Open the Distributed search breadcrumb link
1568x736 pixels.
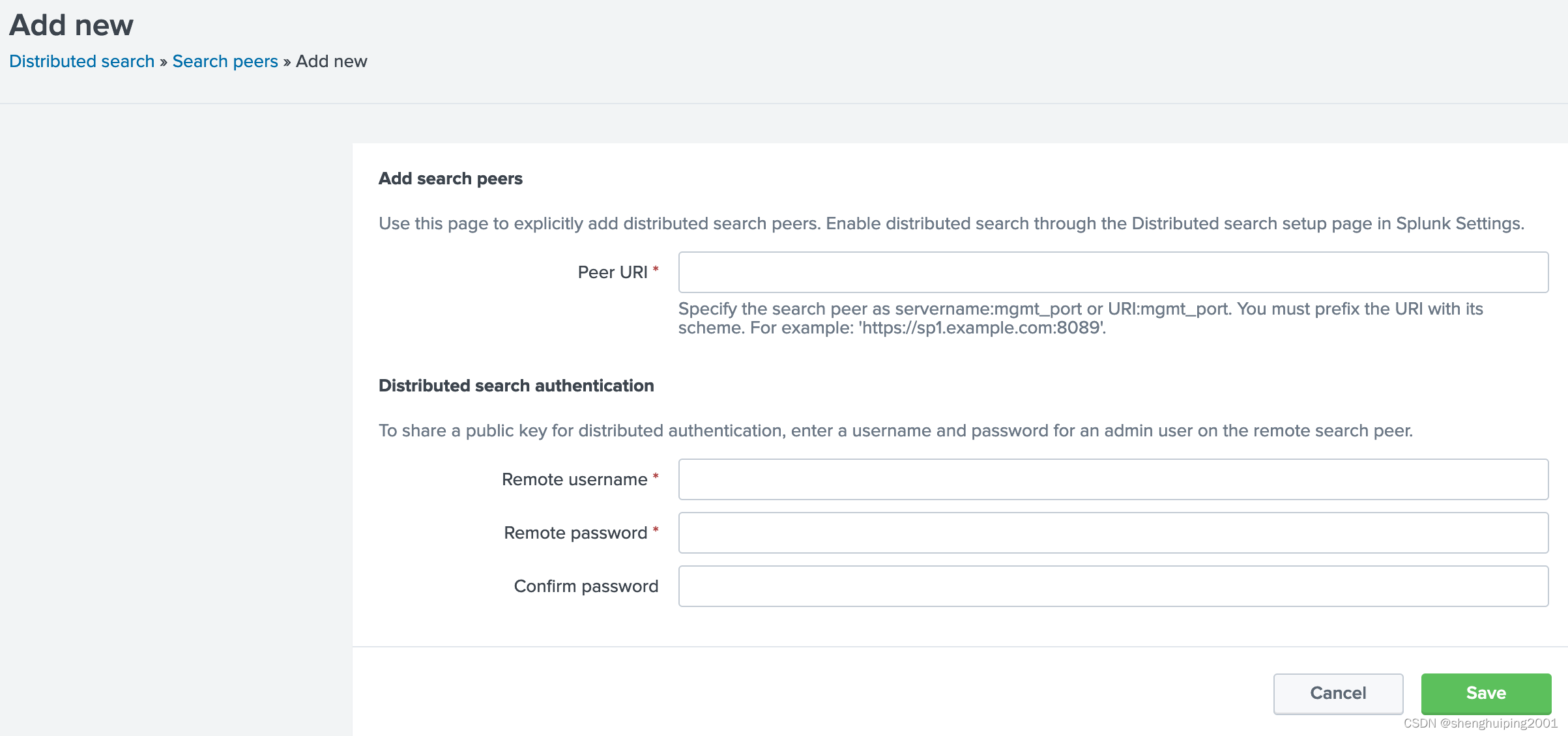pyautogui.click(x=81, y=61)
